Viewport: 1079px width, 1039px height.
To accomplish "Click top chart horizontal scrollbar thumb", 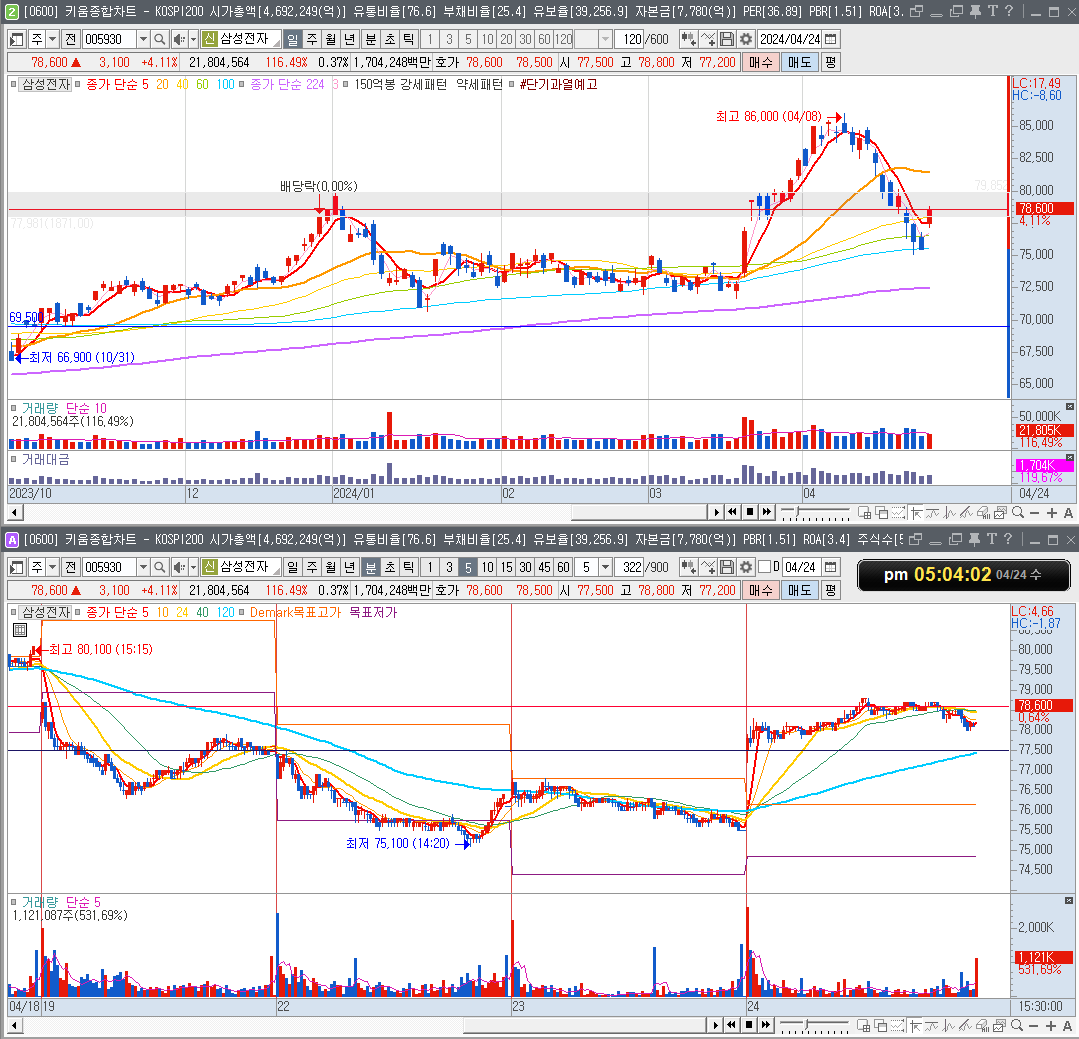I will (639, 513).
